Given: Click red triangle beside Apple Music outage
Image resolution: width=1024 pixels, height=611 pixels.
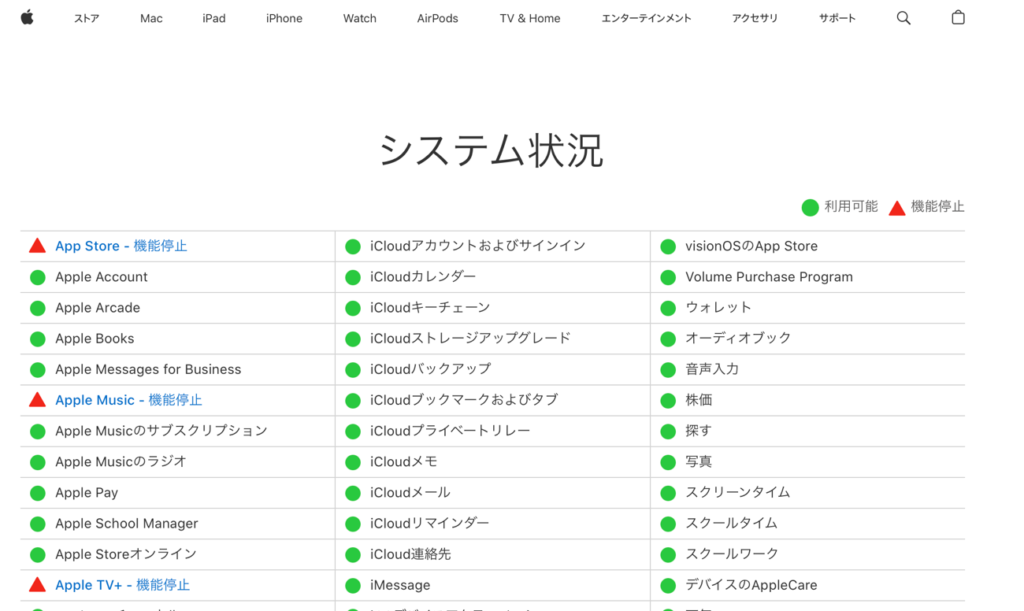Looking at the screenshot, I should (37, 400).
